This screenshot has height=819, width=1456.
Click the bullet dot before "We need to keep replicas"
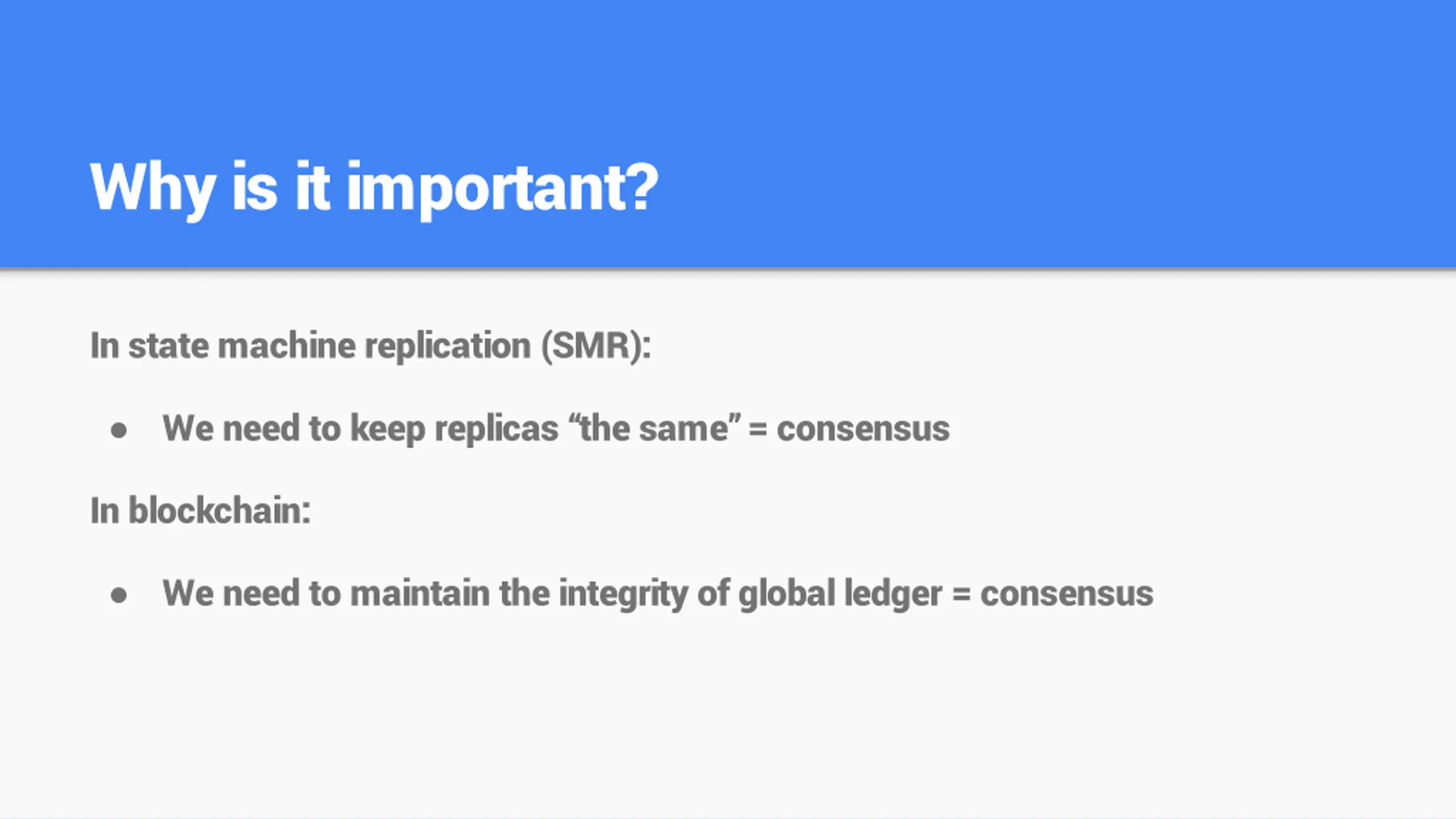coord(119,431)
